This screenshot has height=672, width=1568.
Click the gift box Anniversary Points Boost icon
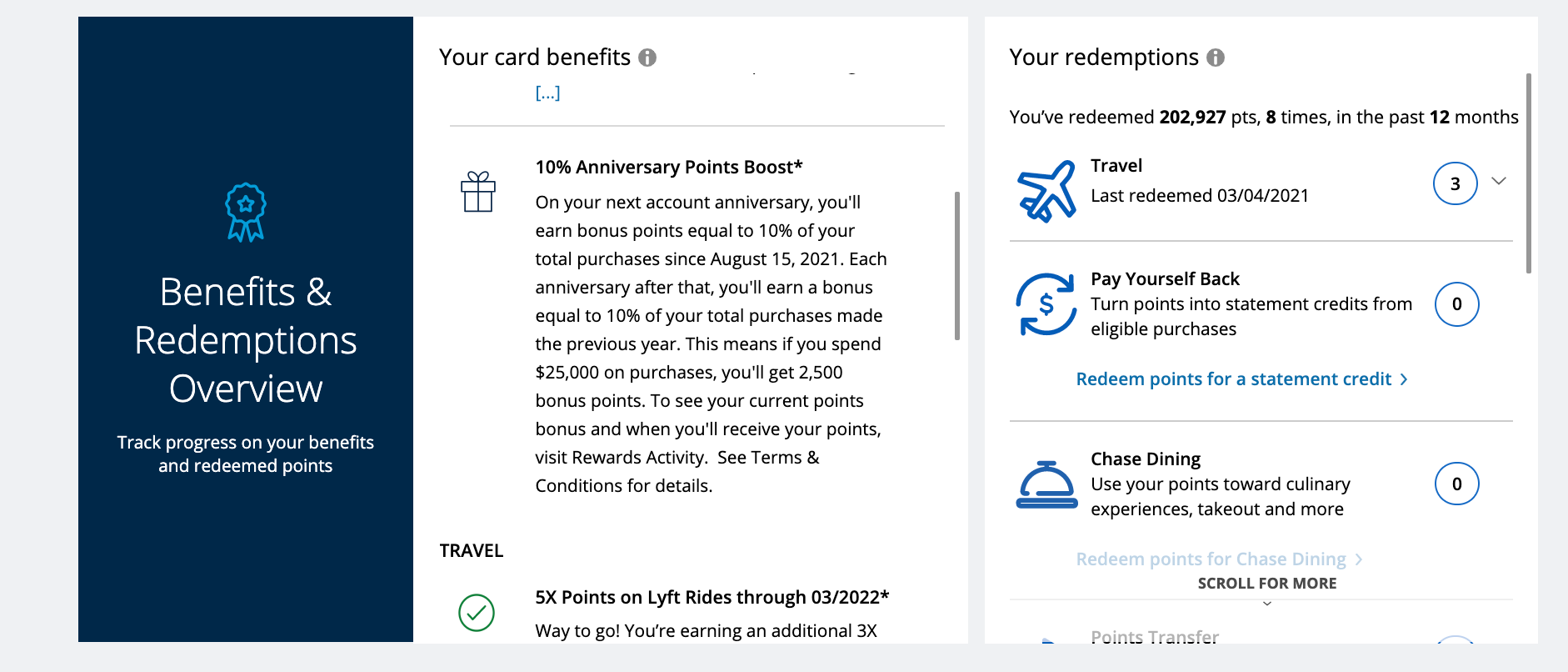478,192
